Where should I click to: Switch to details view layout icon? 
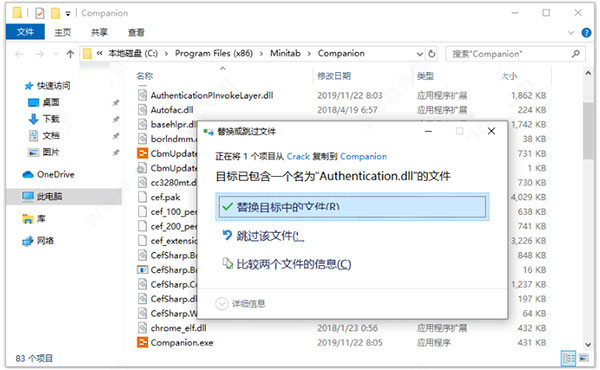coord(568,359)
